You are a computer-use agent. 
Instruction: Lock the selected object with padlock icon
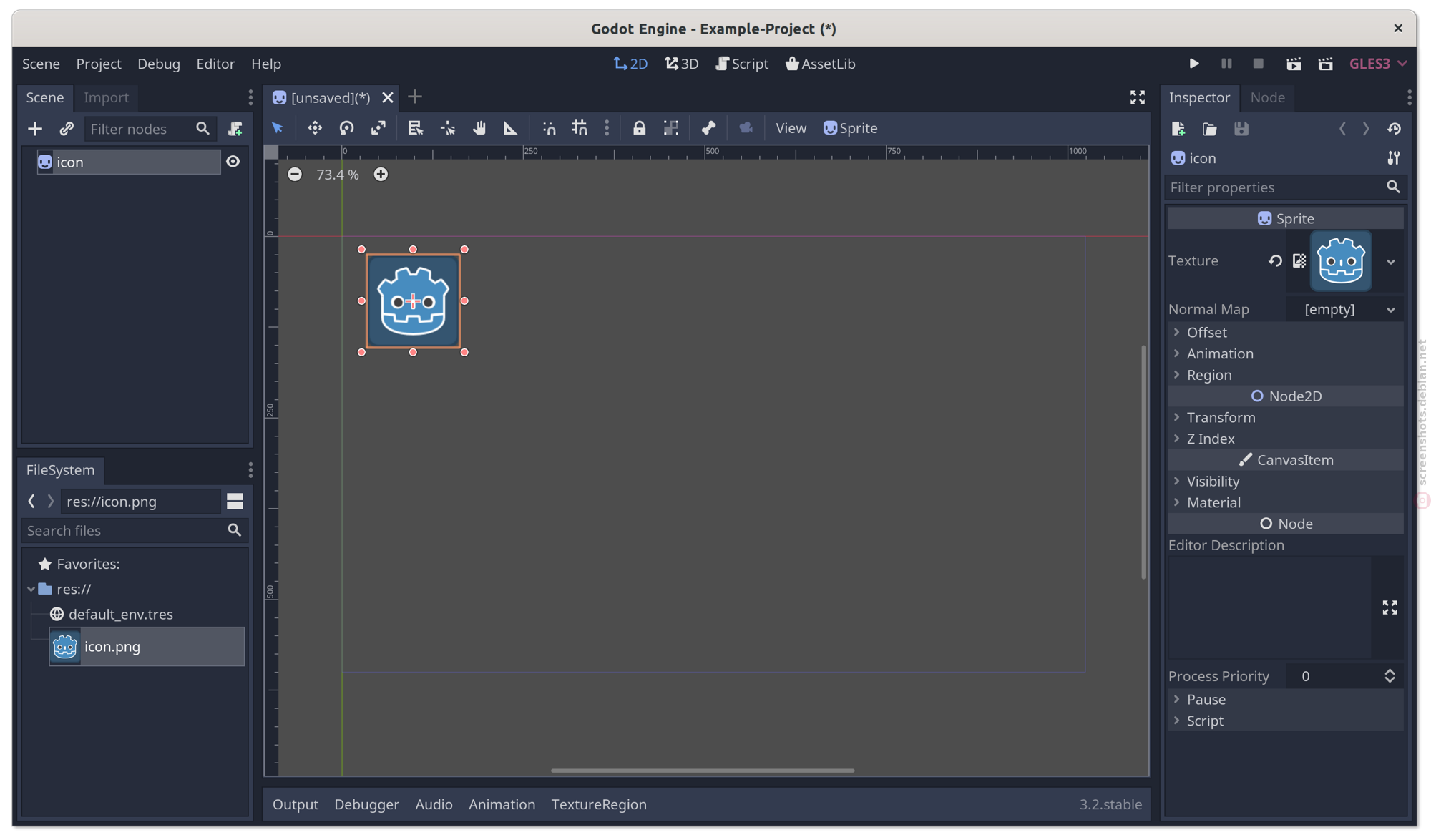pyautogui.click(x=639, y=128)
